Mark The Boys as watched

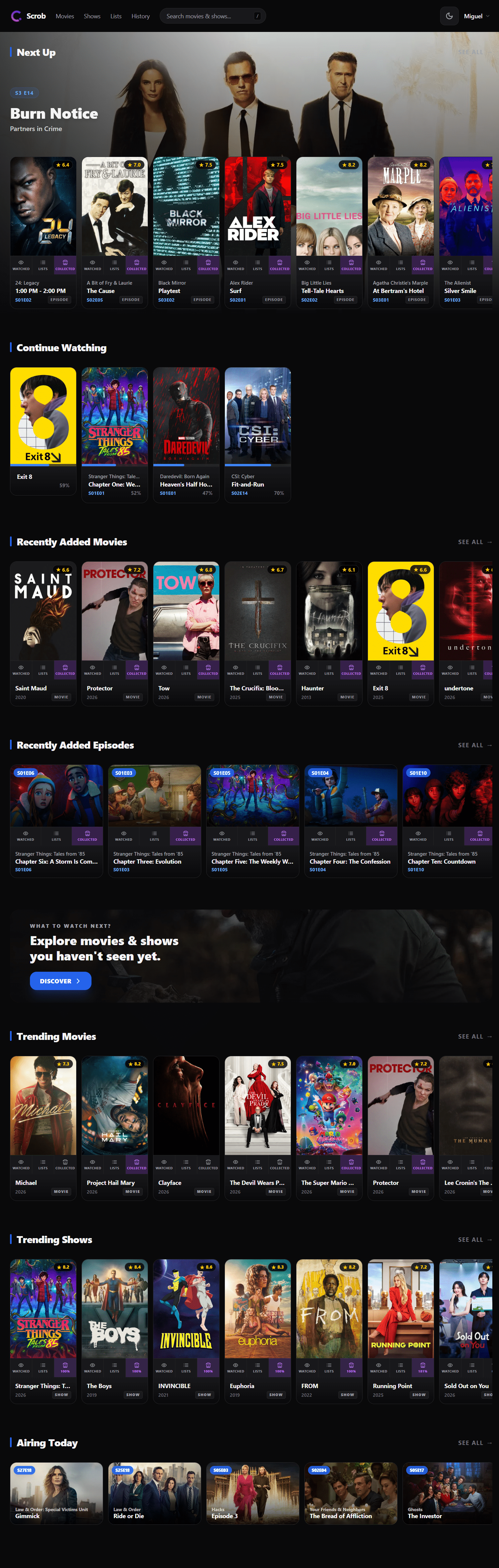(92, 1367)
